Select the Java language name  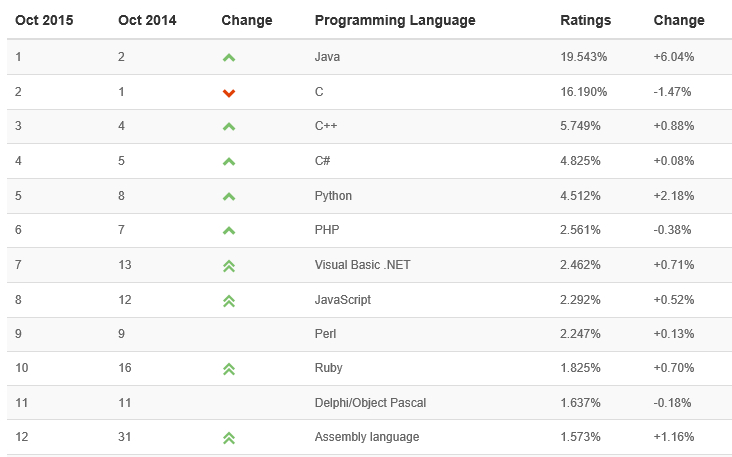[327, 57]
